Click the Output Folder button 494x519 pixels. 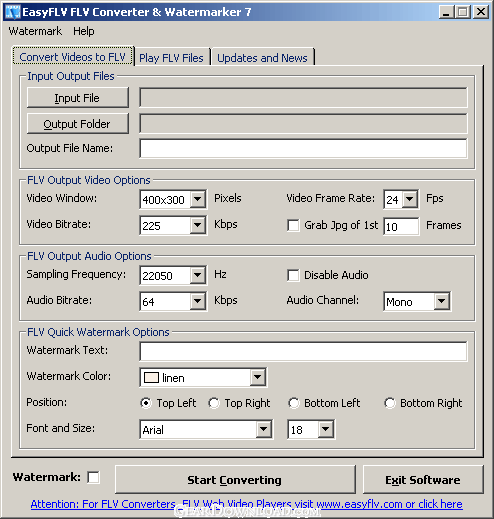(78, 124)
